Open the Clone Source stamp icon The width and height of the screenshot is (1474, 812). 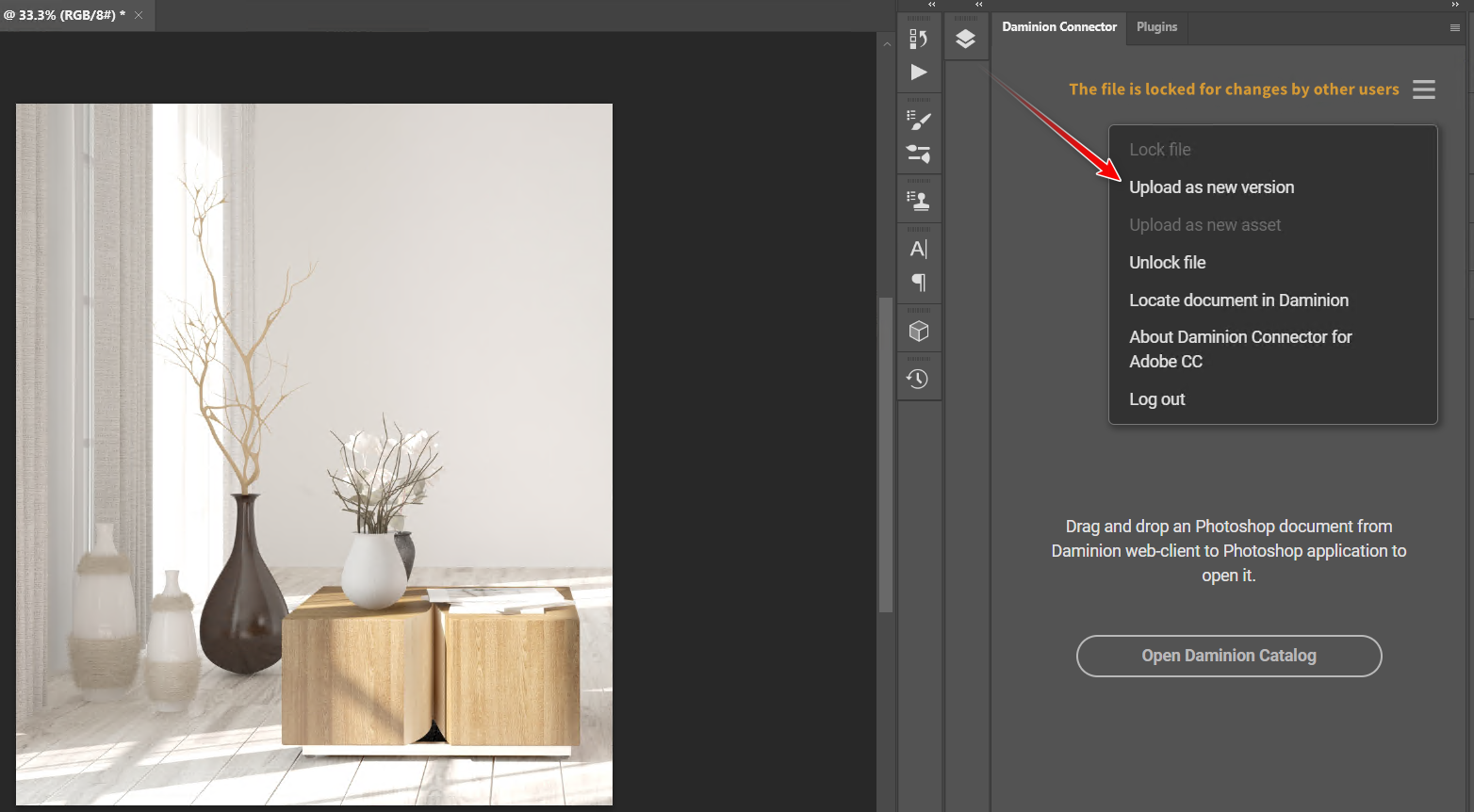pyautogui.click(x=919, y=201)
